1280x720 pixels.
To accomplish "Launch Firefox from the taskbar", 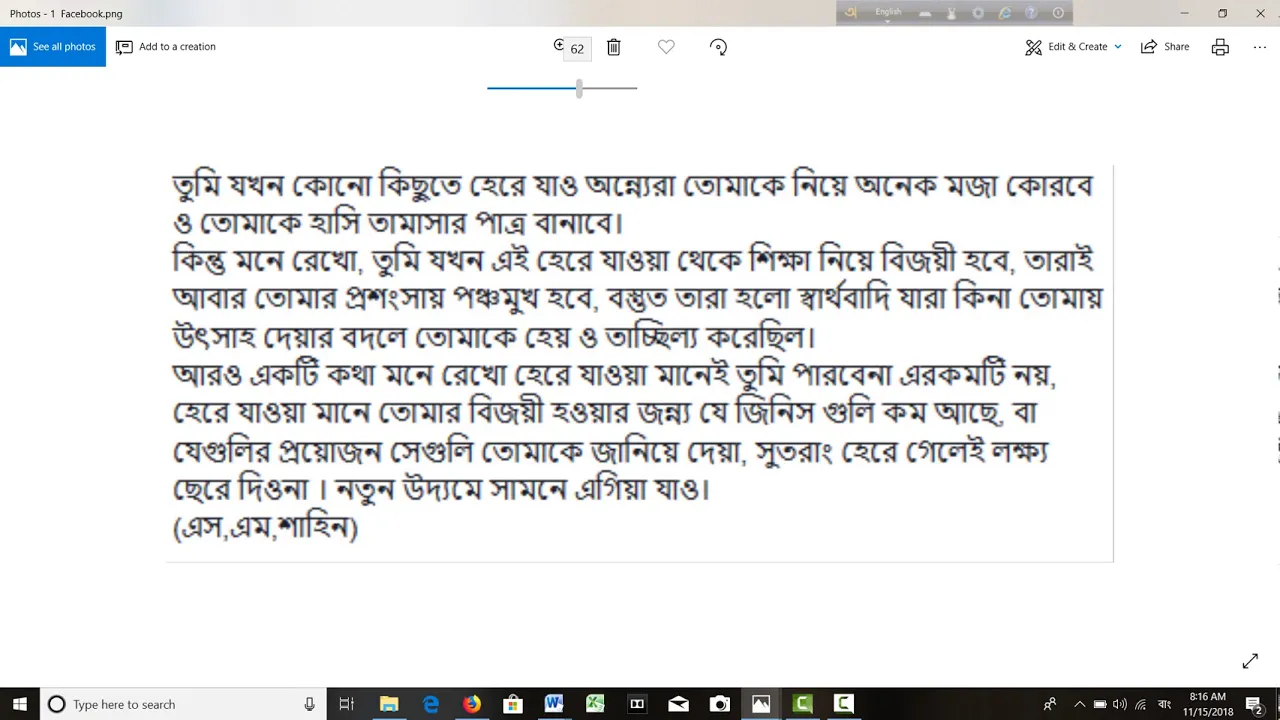I will pyautogui.click(x=471, y=704).
